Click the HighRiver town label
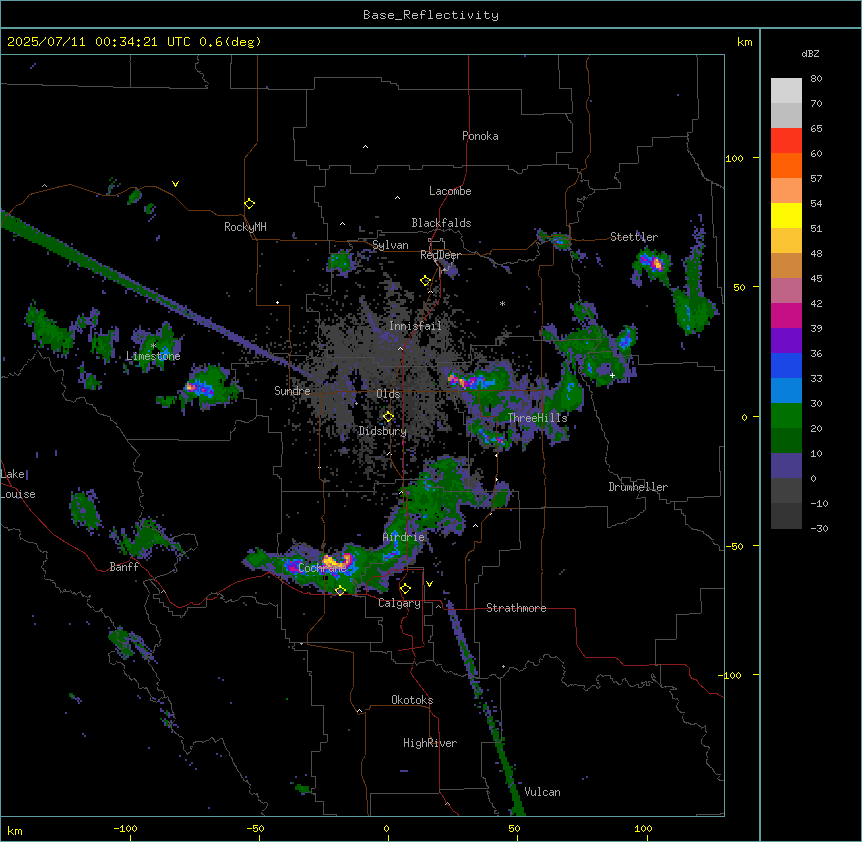The height and width of the screenshot is (842, 862). tap(430, 743)
